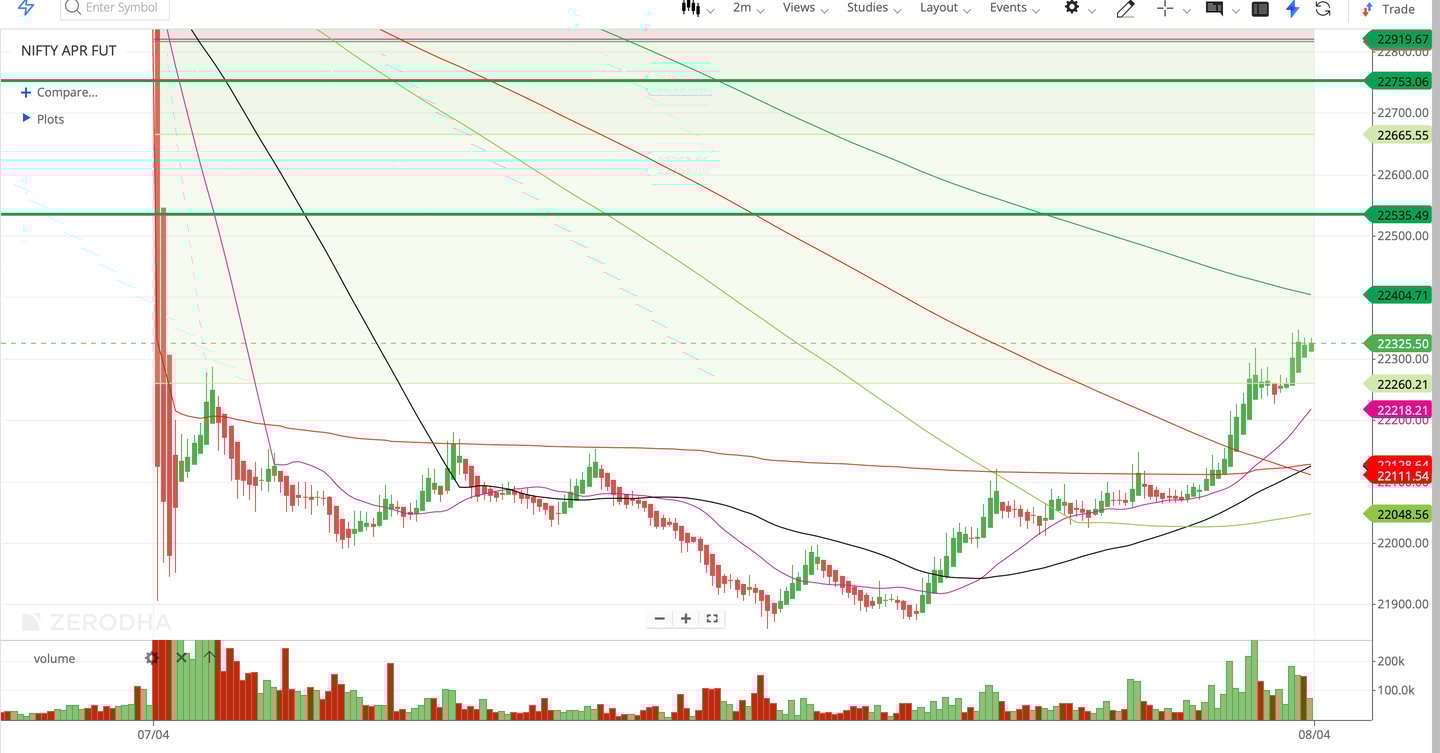Expand the gear settings dropdown arrow
This screenshot has width=1440, height=753.
[1092, 11]
